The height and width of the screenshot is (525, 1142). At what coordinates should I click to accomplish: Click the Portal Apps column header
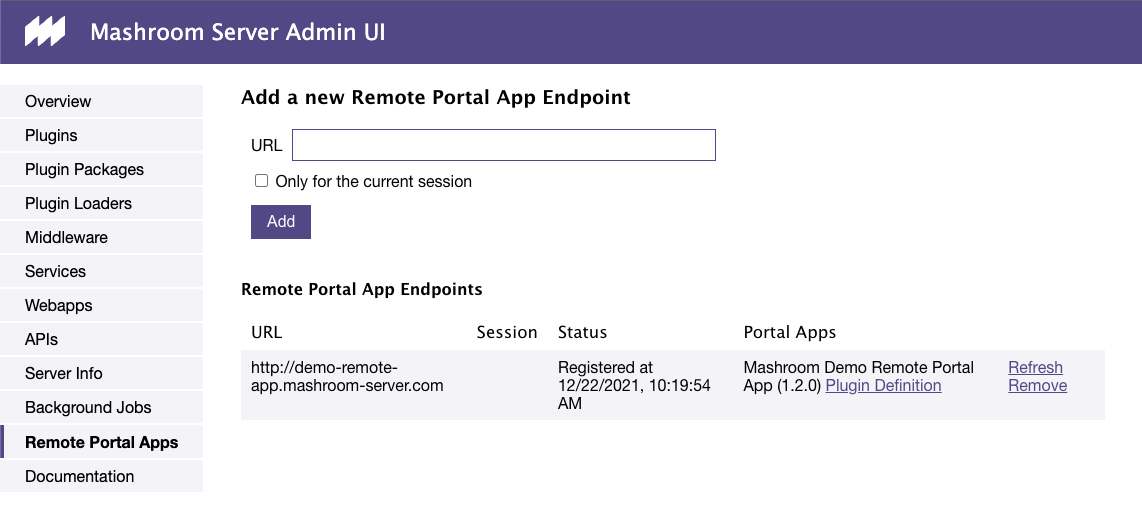(789, 333)
